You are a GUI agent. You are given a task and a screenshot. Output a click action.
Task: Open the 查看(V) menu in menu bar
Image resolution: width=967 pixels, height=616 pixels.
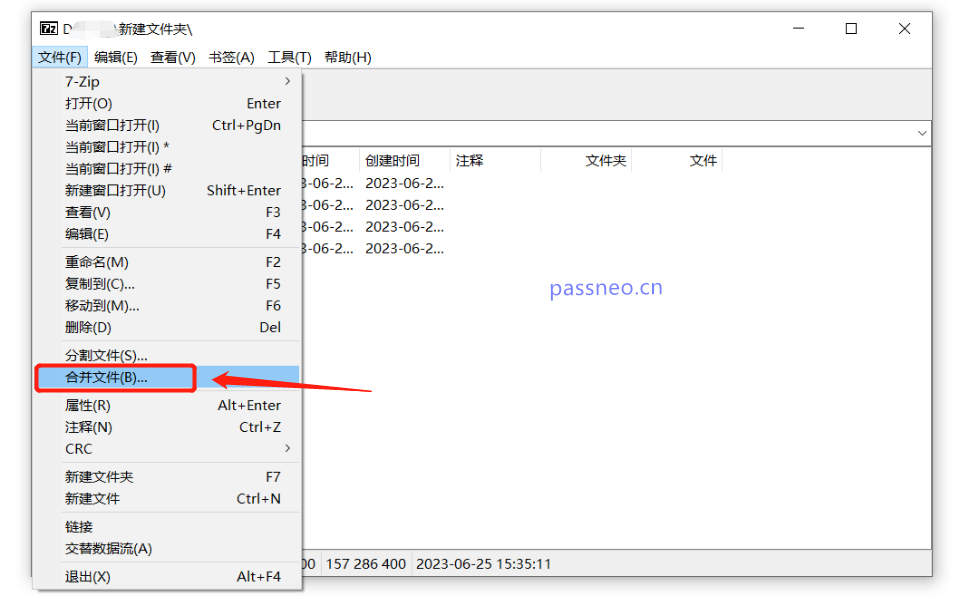tap(173, 57)
